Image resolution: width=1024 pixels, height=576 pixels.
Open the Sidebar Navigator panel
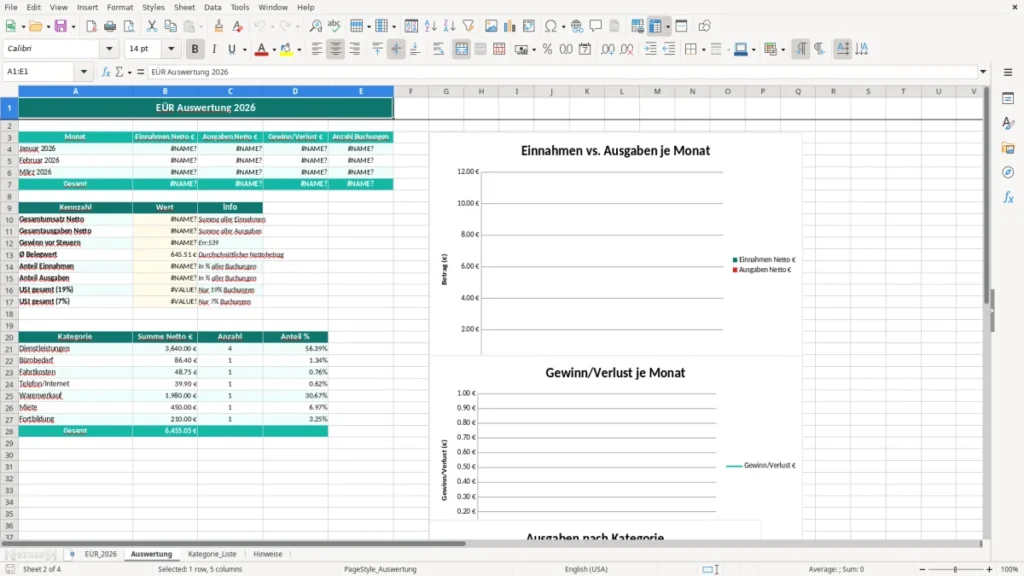(x=1008, y=172)
